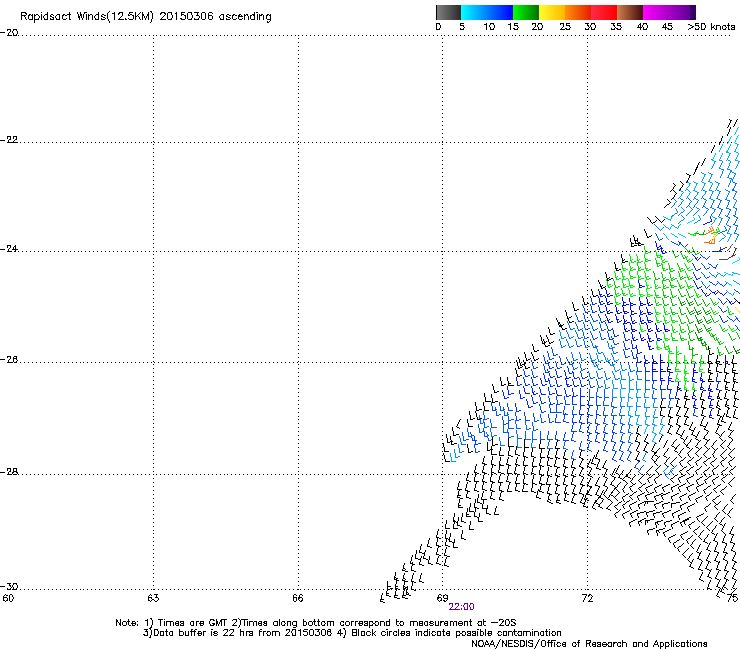Viewport: 740px width, 650px height.
Task: Click the note about data buffer 22 hrs
Action: [352, 633]
